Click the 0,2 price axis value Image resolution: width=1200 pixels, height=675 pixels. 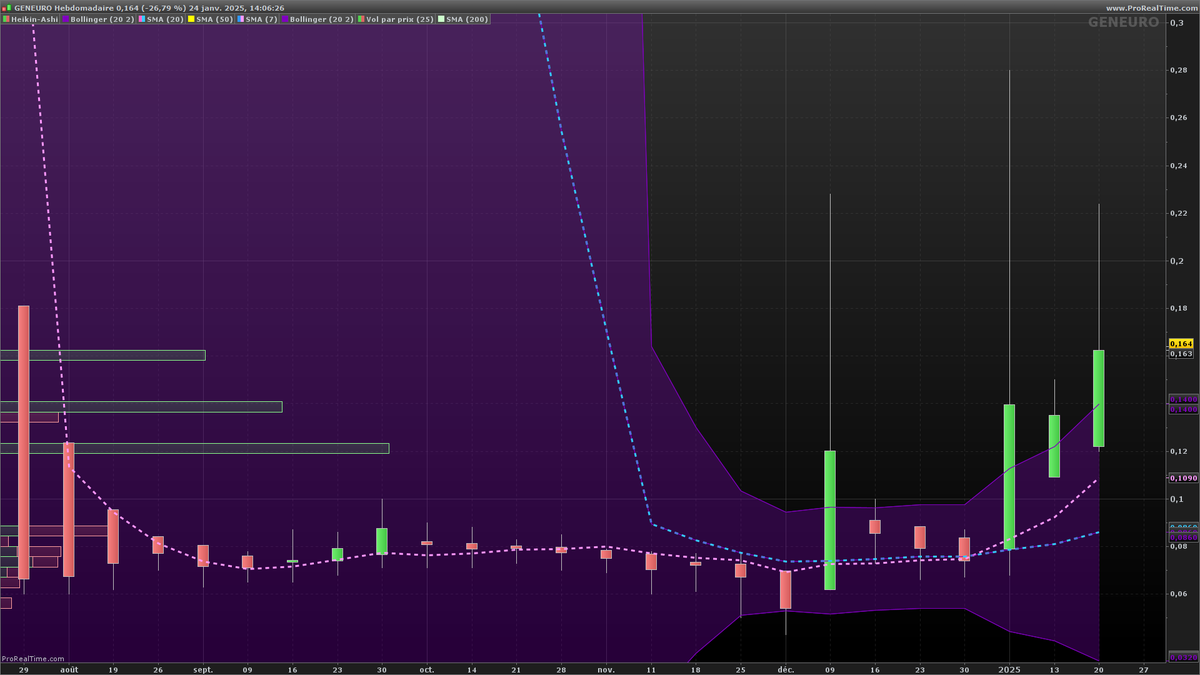1175,260
